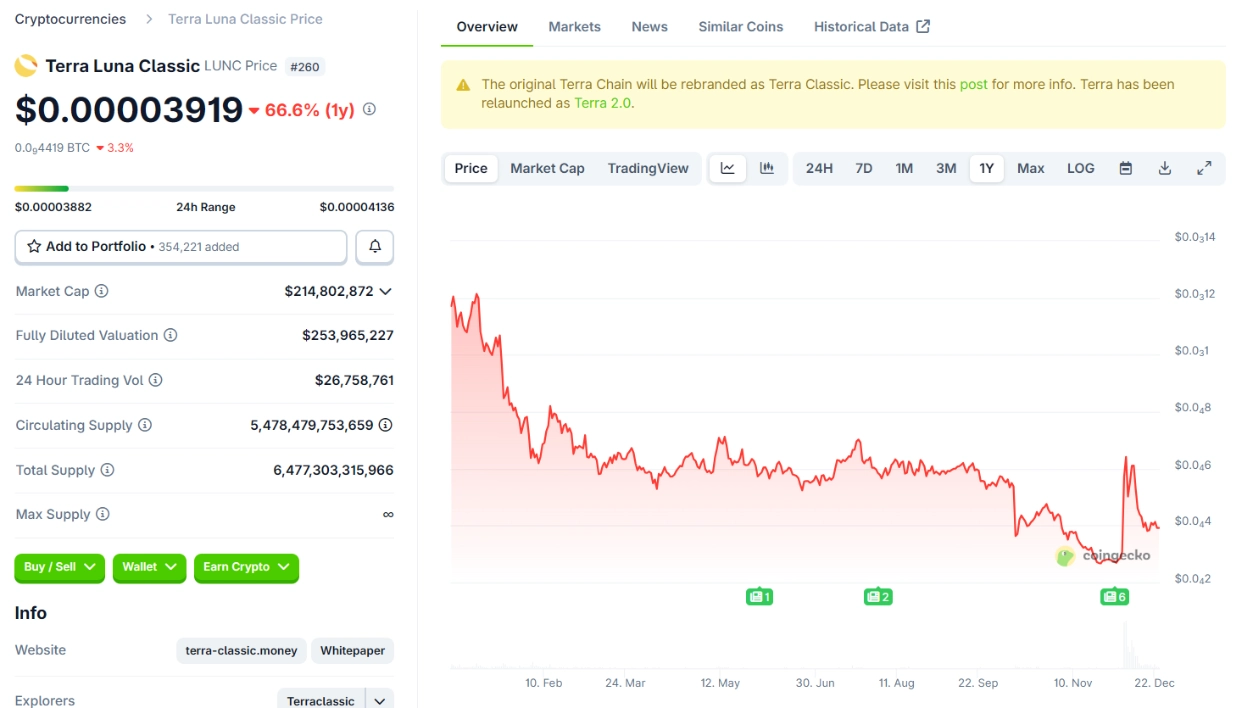Click the chart news marker labeled 6
This screenshot has width=1253, height=708.
[1114, 597]
